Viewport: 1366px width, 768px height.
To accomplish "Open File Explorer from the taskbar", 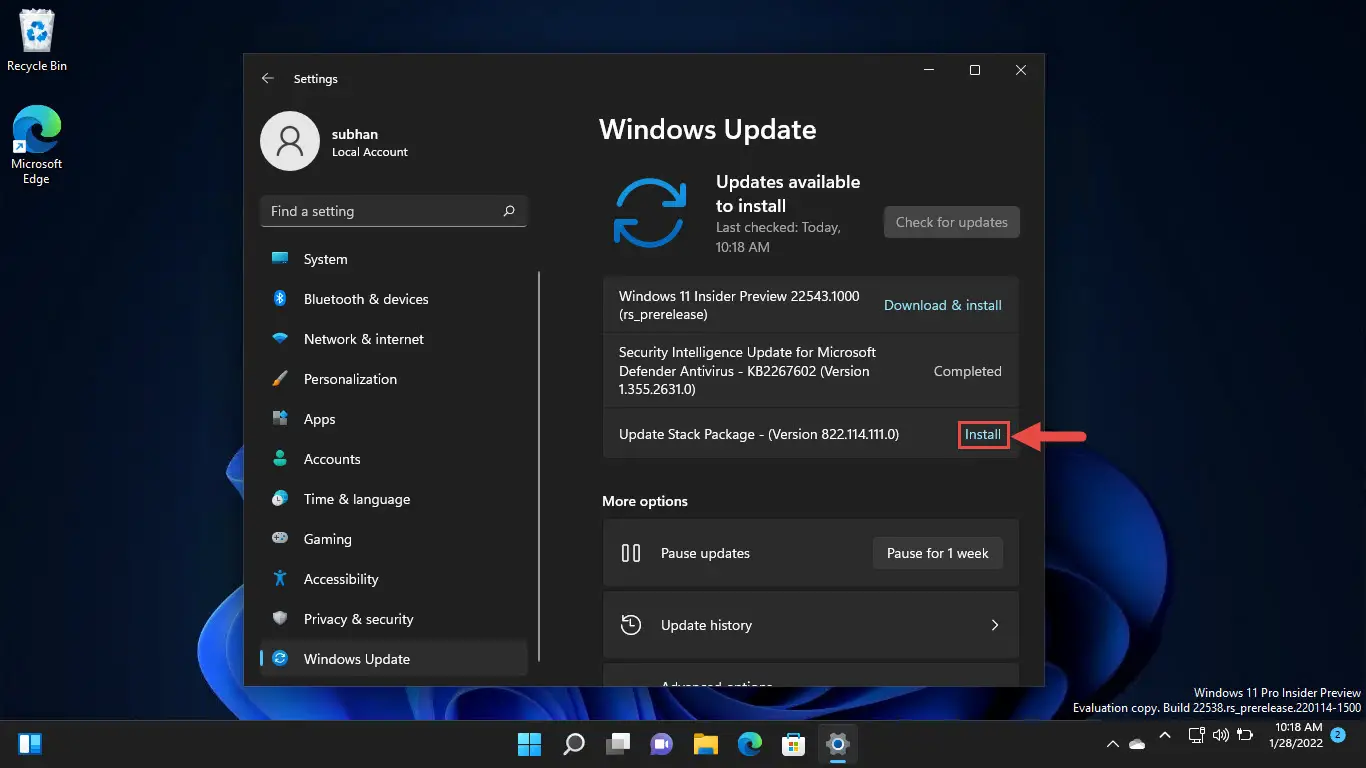I will coord(706,744).
